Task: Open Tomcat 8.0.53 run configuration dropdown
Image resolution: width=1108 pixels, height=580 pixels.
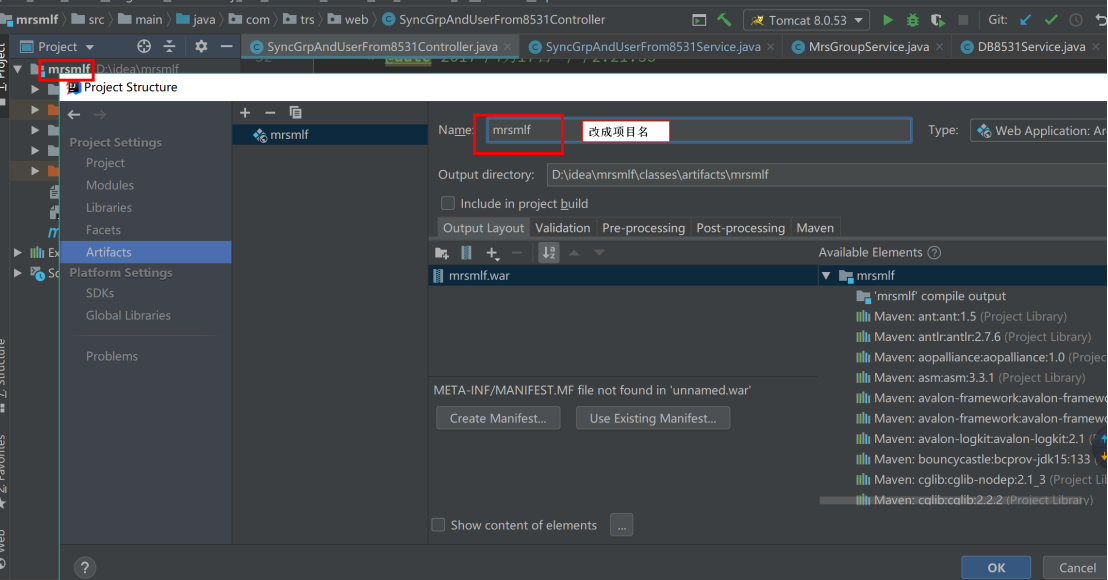Action: (x=808, y=20)
